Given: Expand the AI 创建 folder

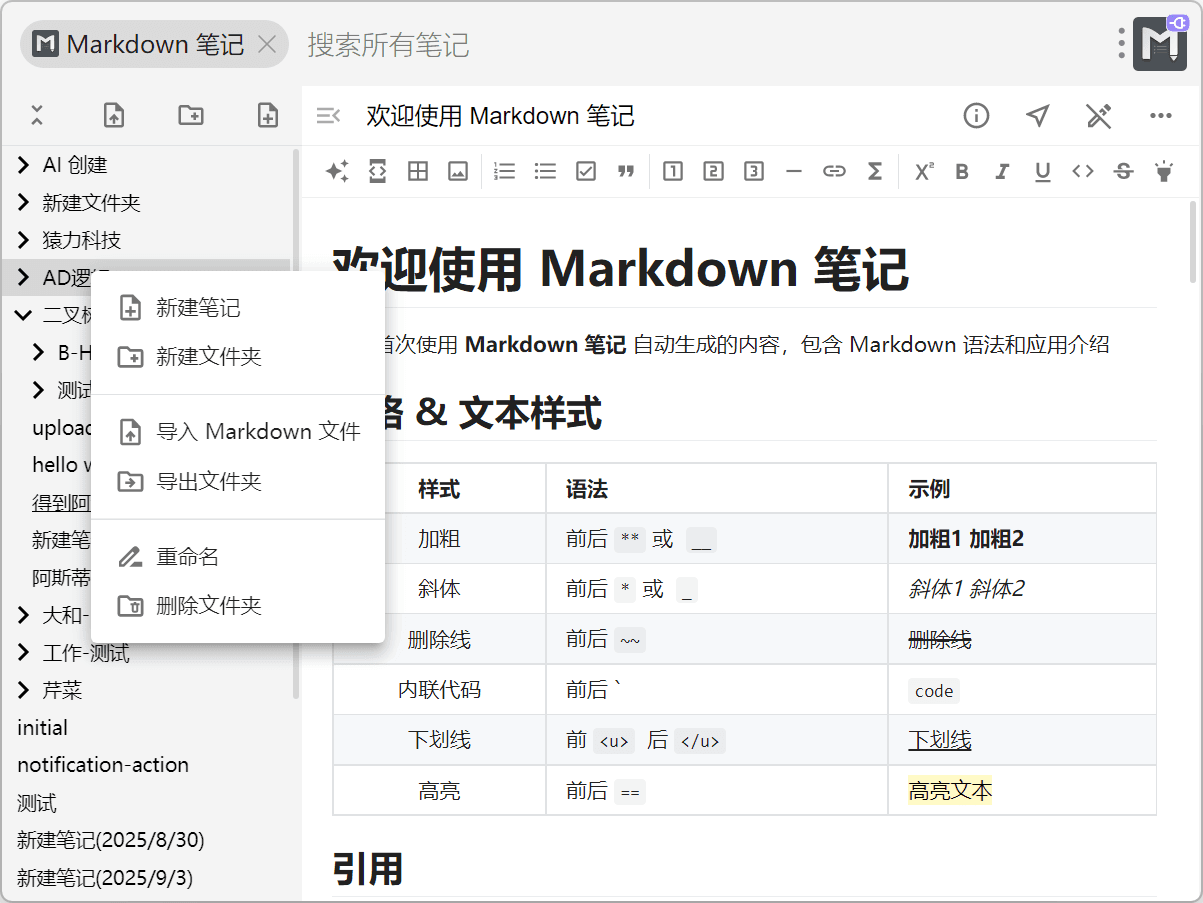Looking at the screenshot, I should (x=24, y=165).
